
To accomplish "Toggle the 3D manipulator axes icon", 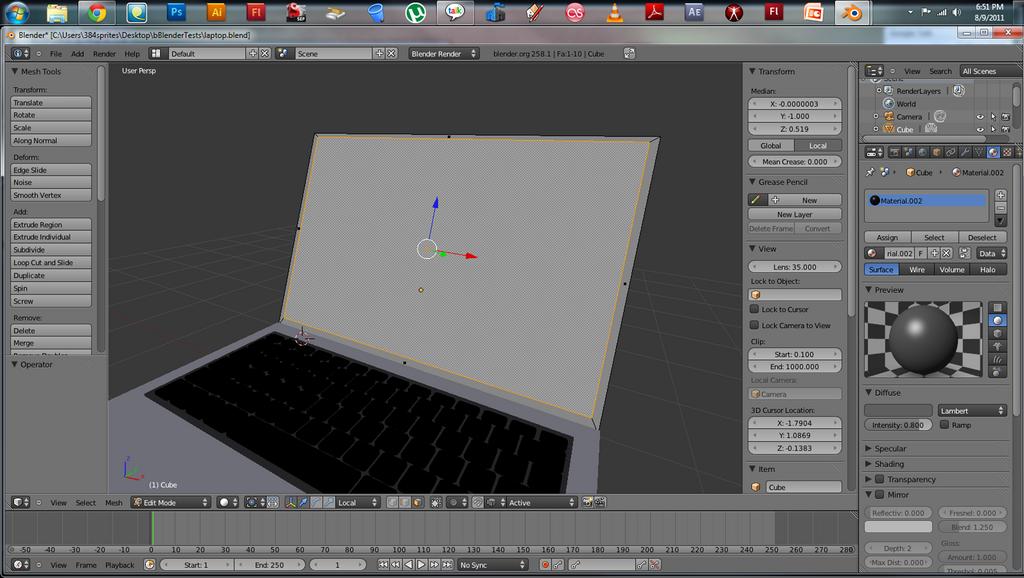I will [291, 502].
